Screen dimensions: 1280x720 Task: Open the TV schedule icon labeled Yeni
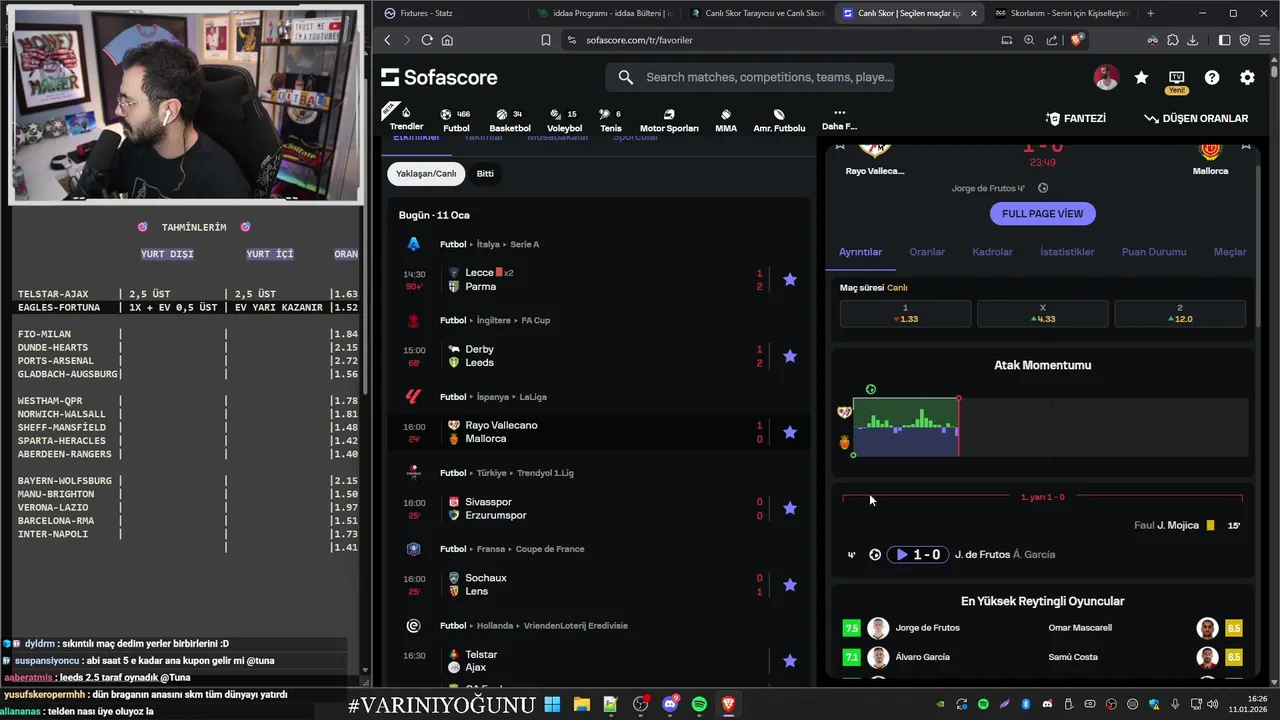click(1176, 80)
